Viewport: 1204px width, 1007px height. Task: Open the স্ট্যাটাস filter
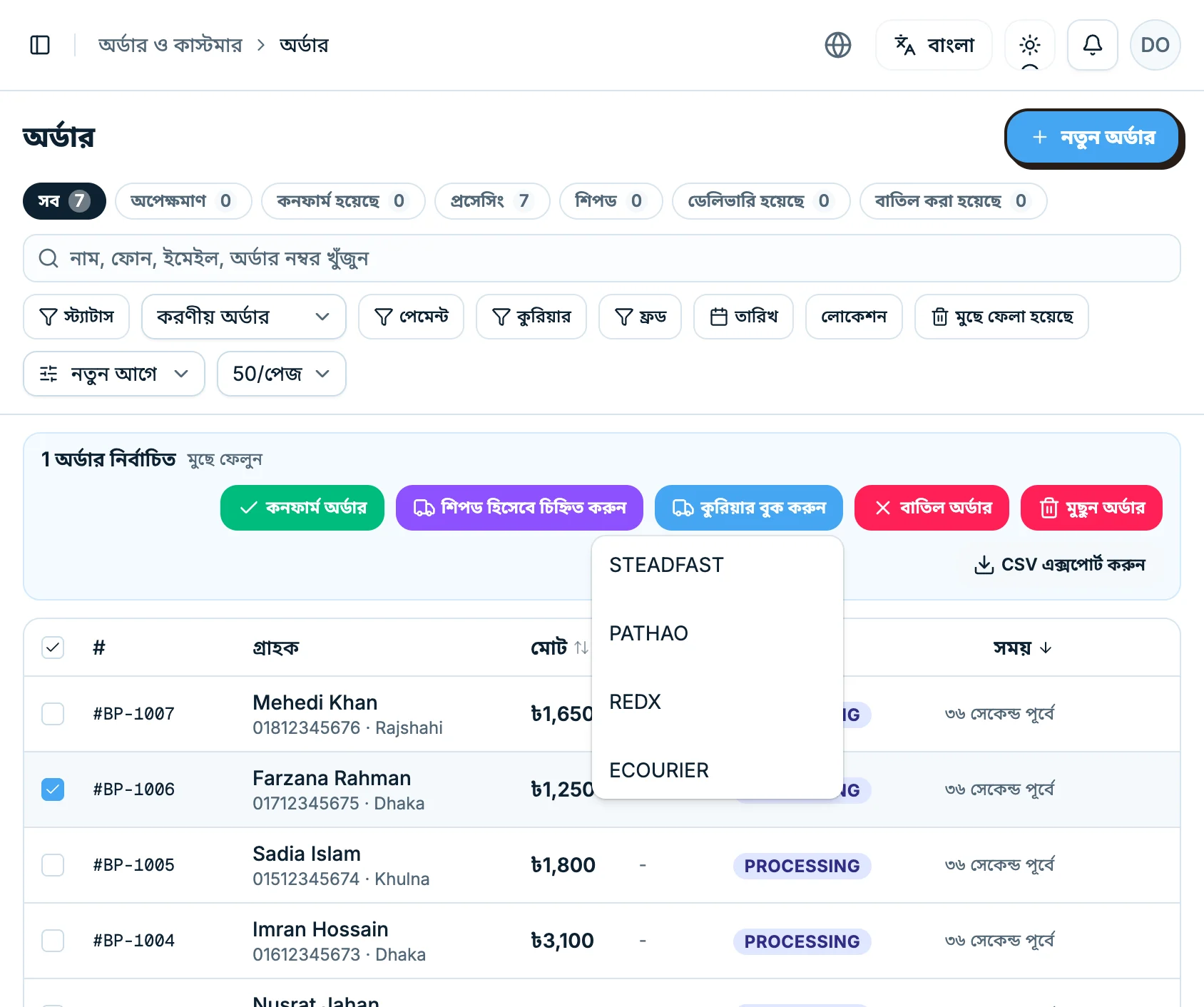coord(76,317)
